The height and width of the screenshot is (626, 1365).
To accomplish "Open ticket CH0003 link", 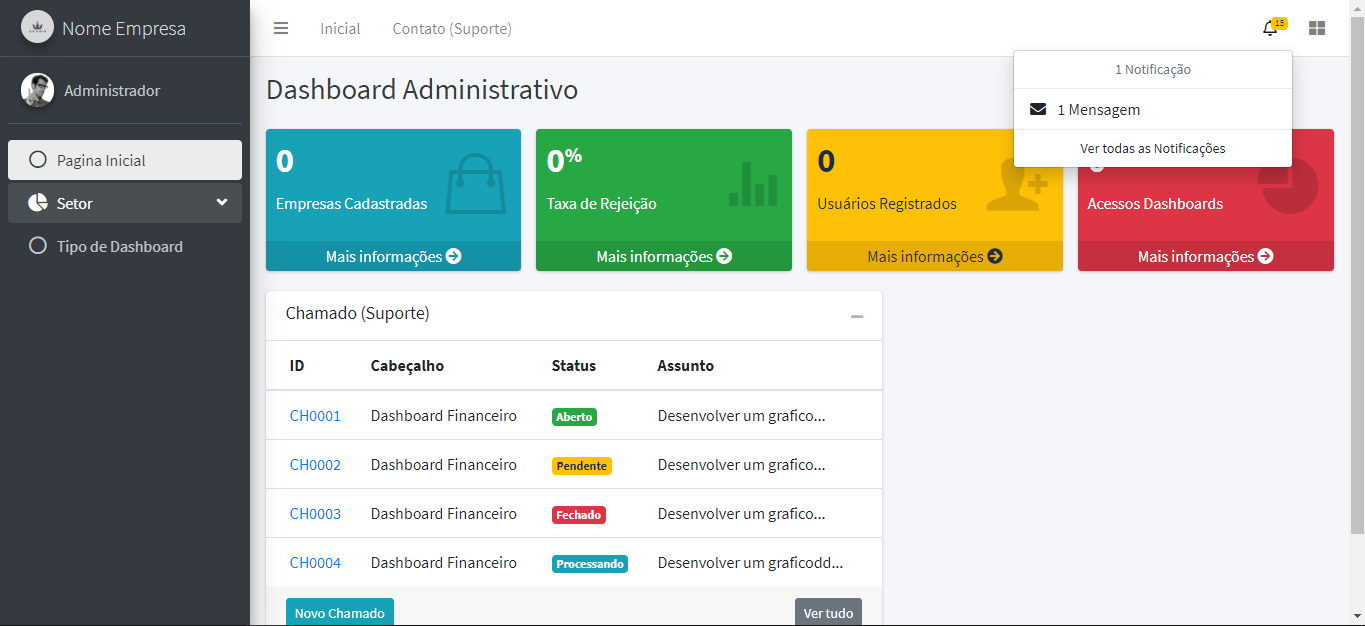I will click(315, 513).
